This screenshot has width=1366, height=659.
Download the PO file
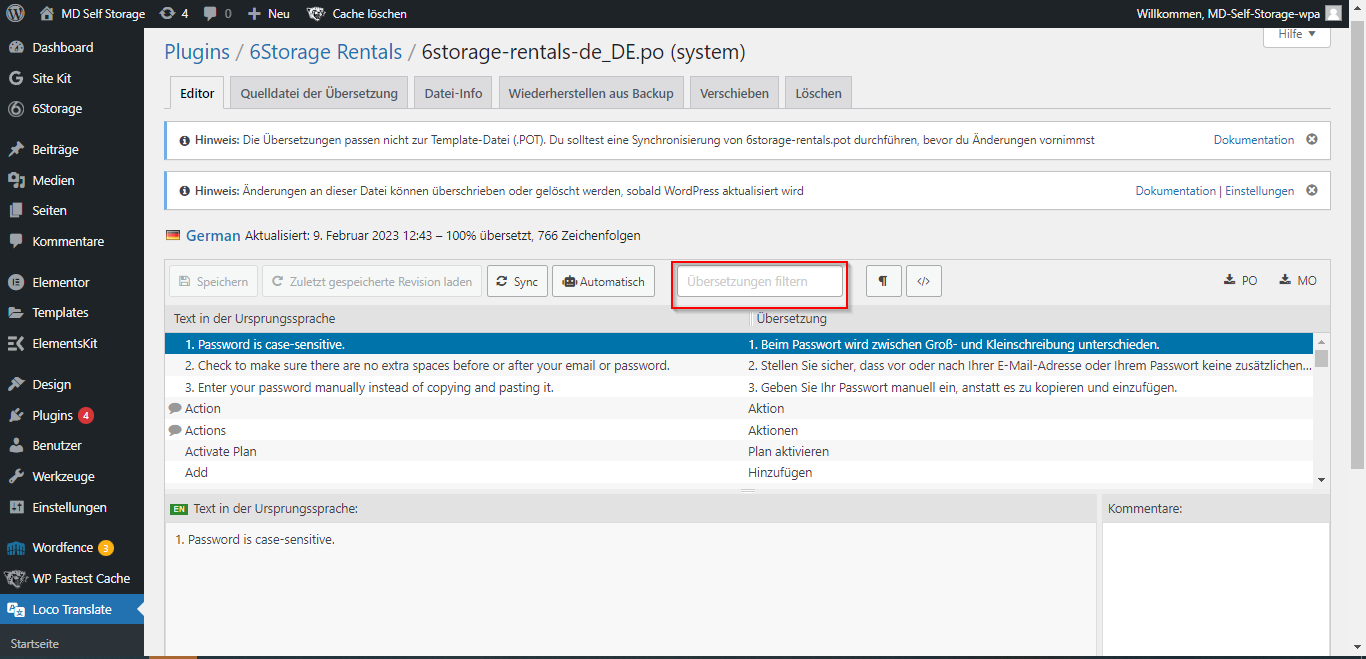[1241, 281]
